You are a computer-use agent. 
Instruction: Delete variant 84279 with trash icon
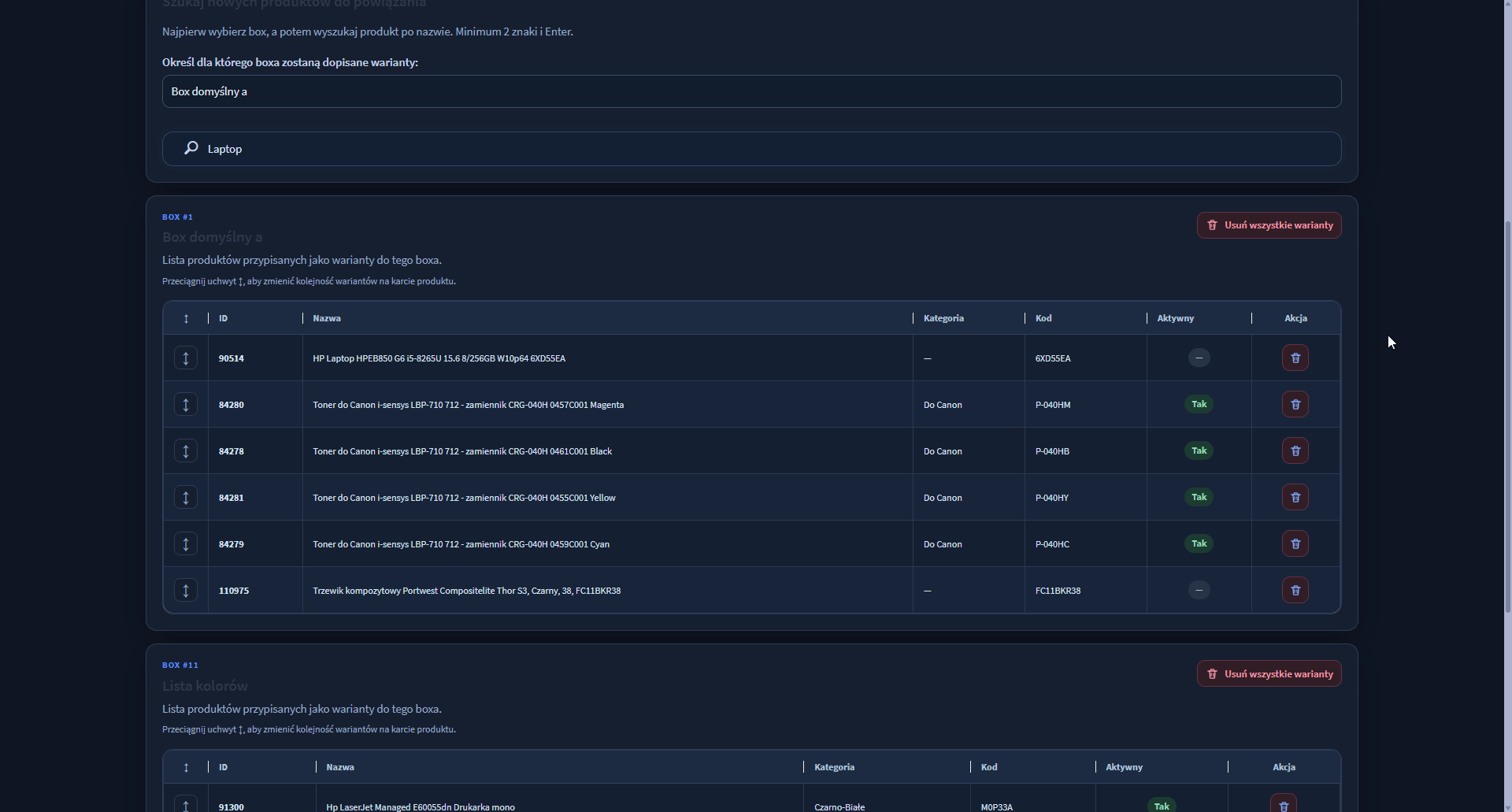coord(1295,544)
